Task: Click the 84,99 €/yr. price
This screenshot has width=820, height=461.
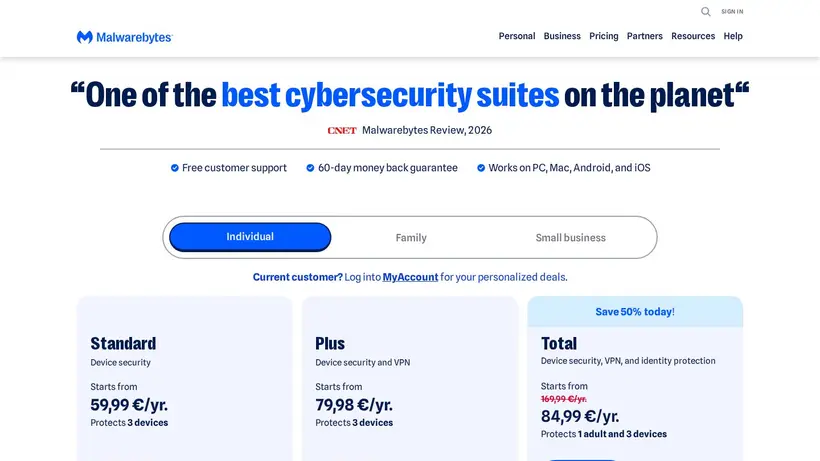Action: [x=580, y=417]
